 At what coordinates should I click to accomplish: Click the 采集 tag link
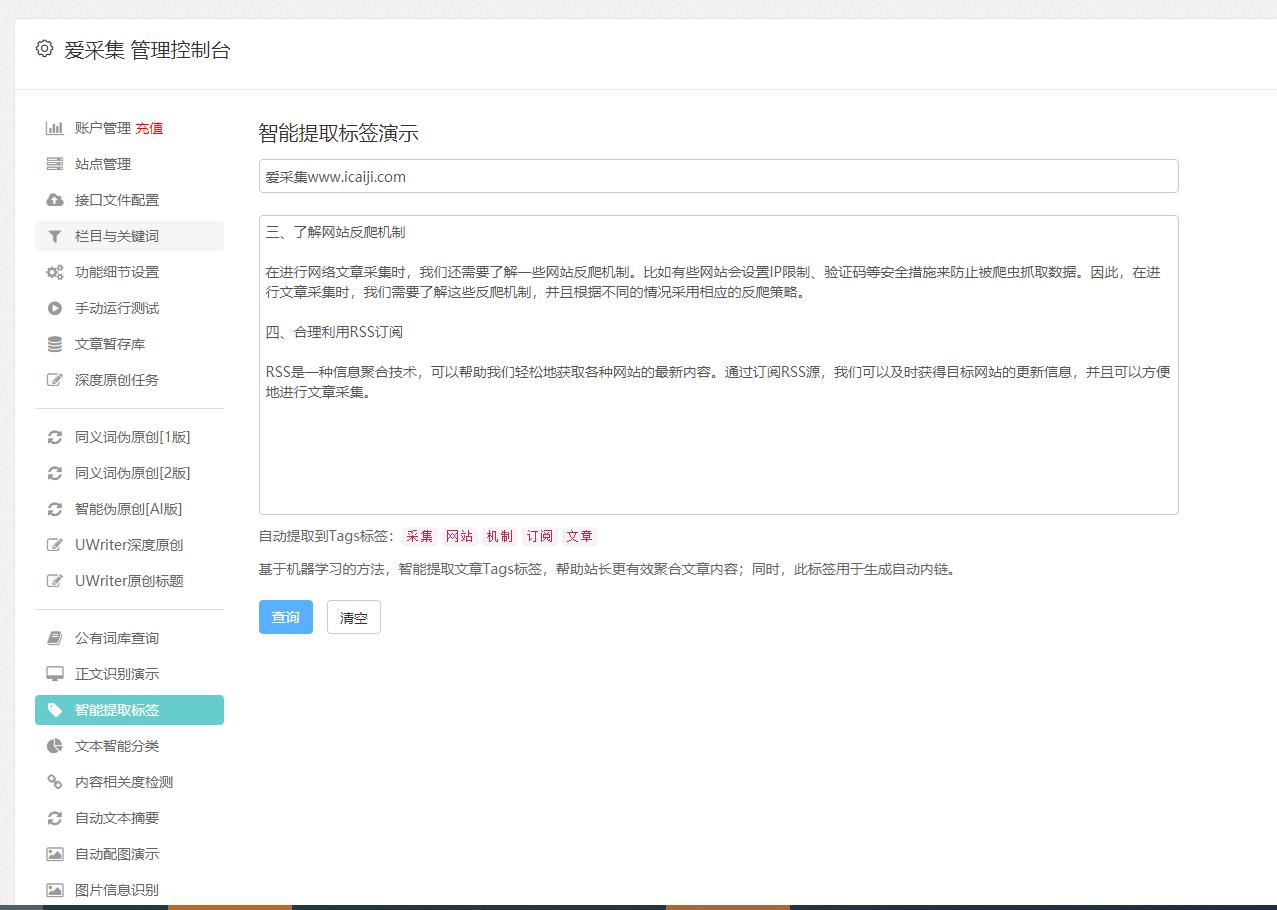(419, 535)
